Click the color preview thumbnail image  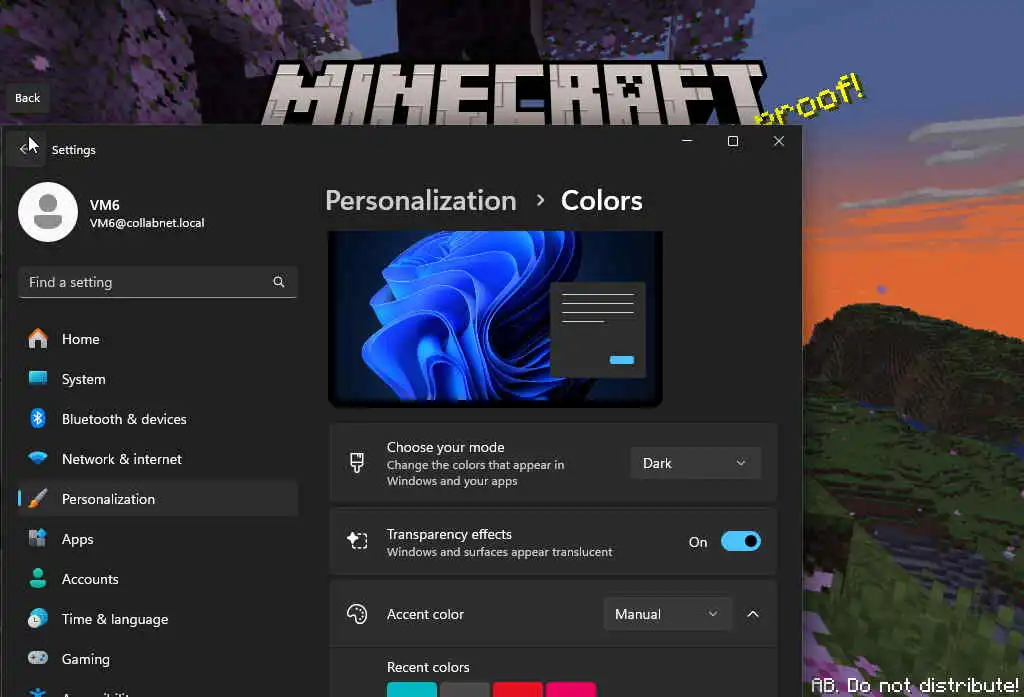coord(495,318)
